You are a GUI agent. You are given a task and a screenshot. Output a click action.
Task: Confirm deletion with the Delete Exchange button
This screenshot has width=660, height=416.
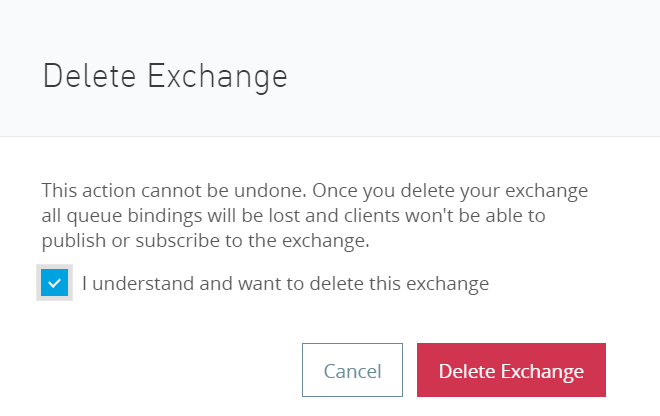point(511,371)
